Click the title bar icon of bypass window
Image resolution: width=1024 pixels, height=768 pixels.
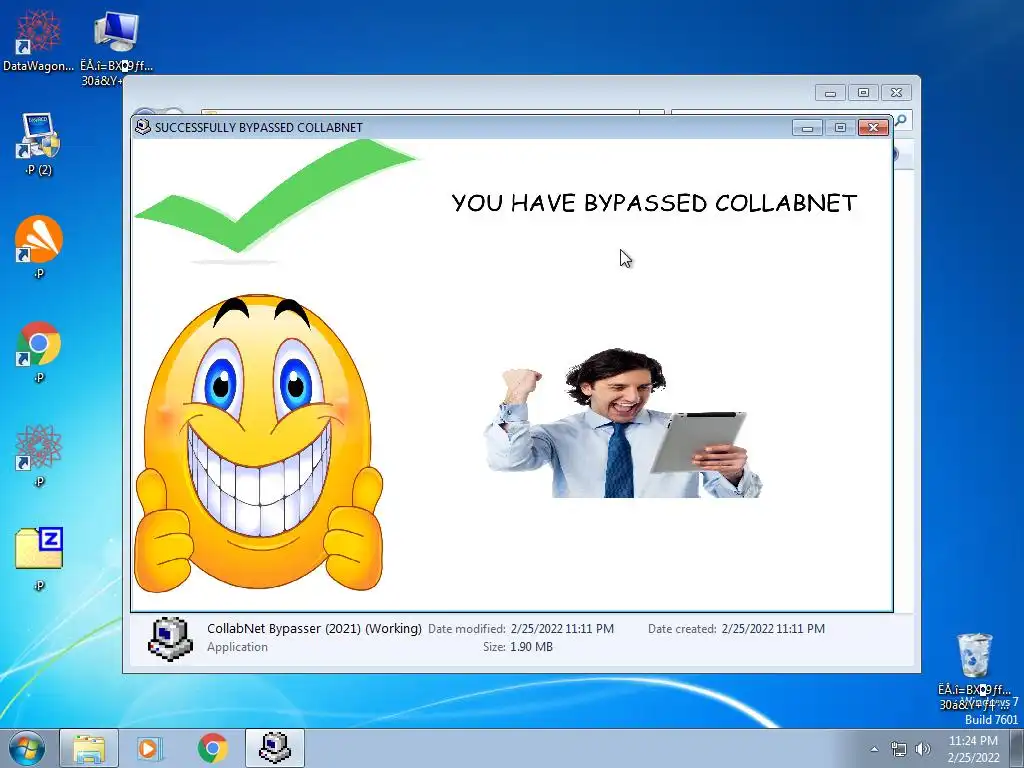click(x=142, y=127)
